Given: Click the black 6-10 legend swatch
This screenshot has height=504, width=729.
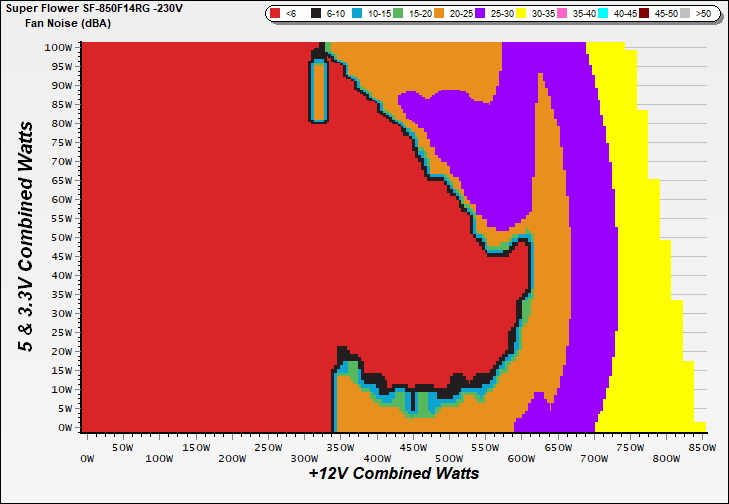Looking at the screenshot, I should pos(316,14).
